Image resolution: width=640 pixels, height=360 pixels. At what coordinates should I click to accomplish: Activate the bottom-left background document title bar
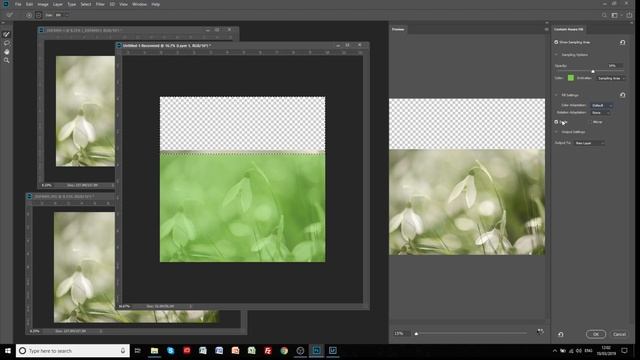[x=70, y=196]
